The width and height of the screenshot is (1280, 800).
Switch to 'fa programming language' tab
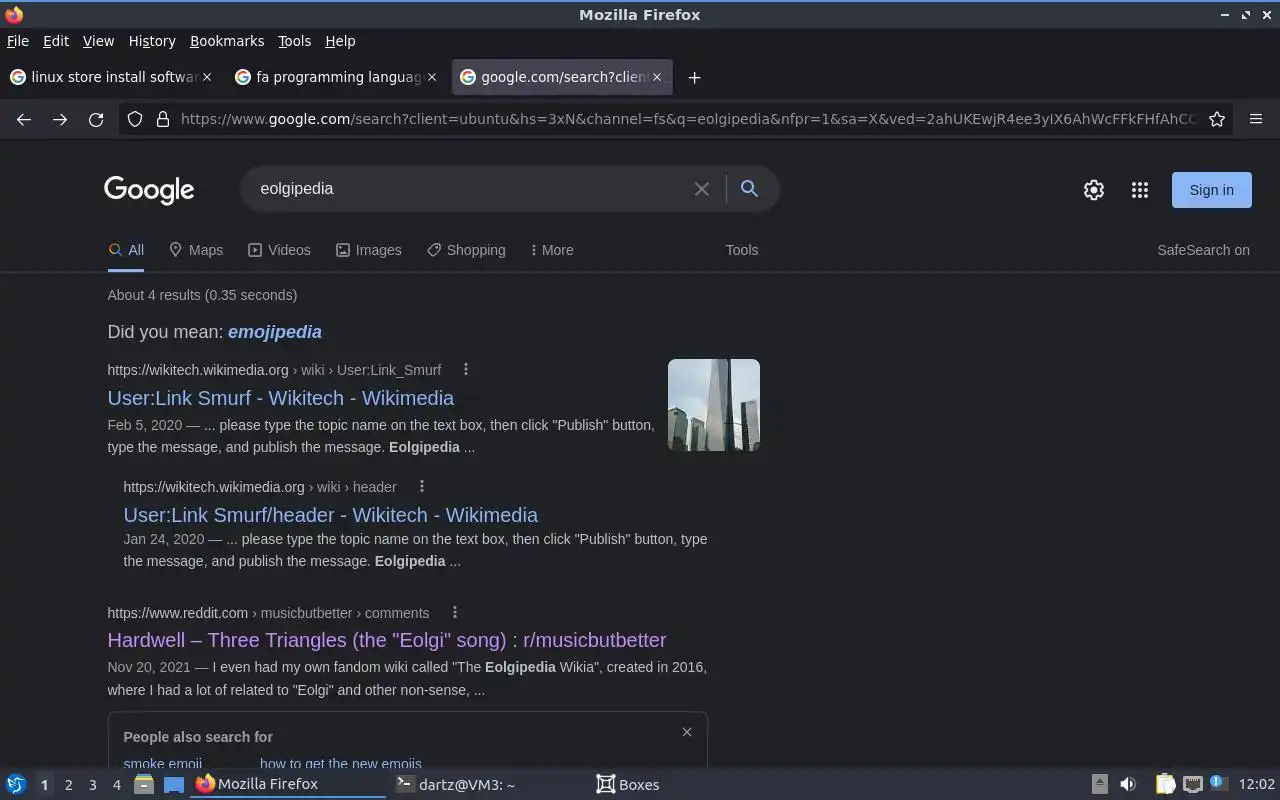(x=335, y=77)
